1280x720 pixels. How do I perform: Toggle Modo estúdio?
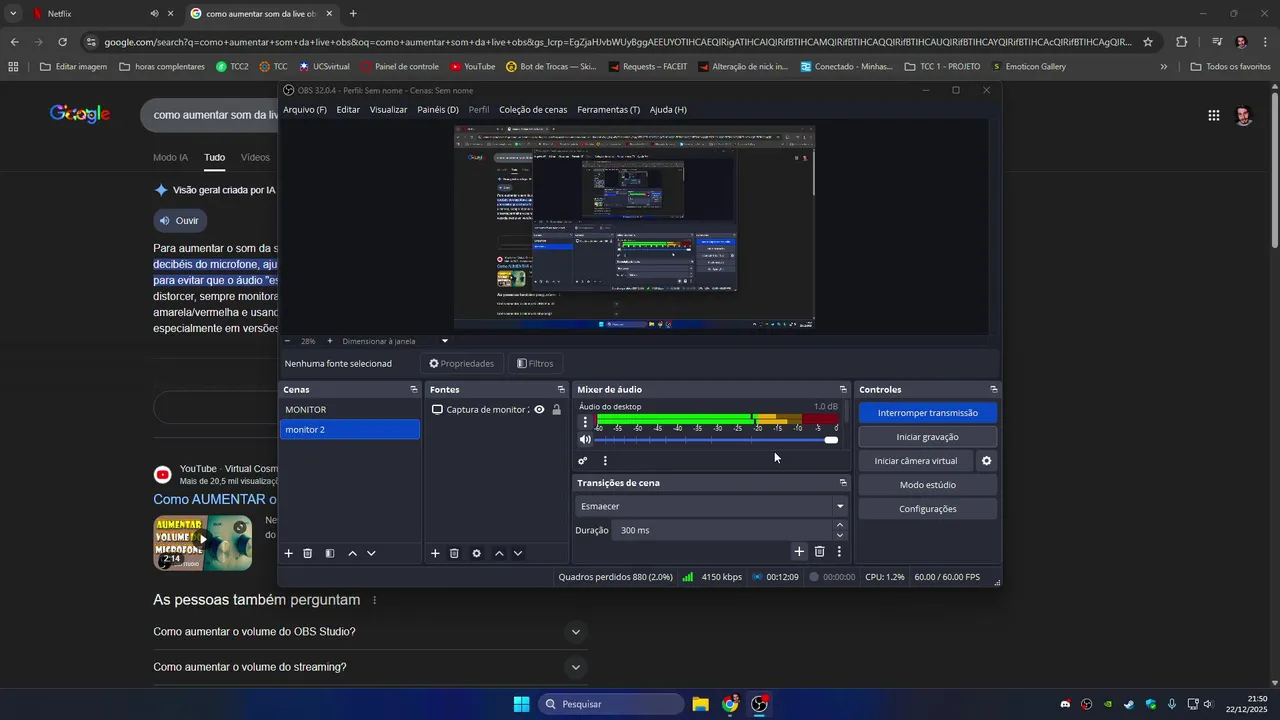coord(928,485)
